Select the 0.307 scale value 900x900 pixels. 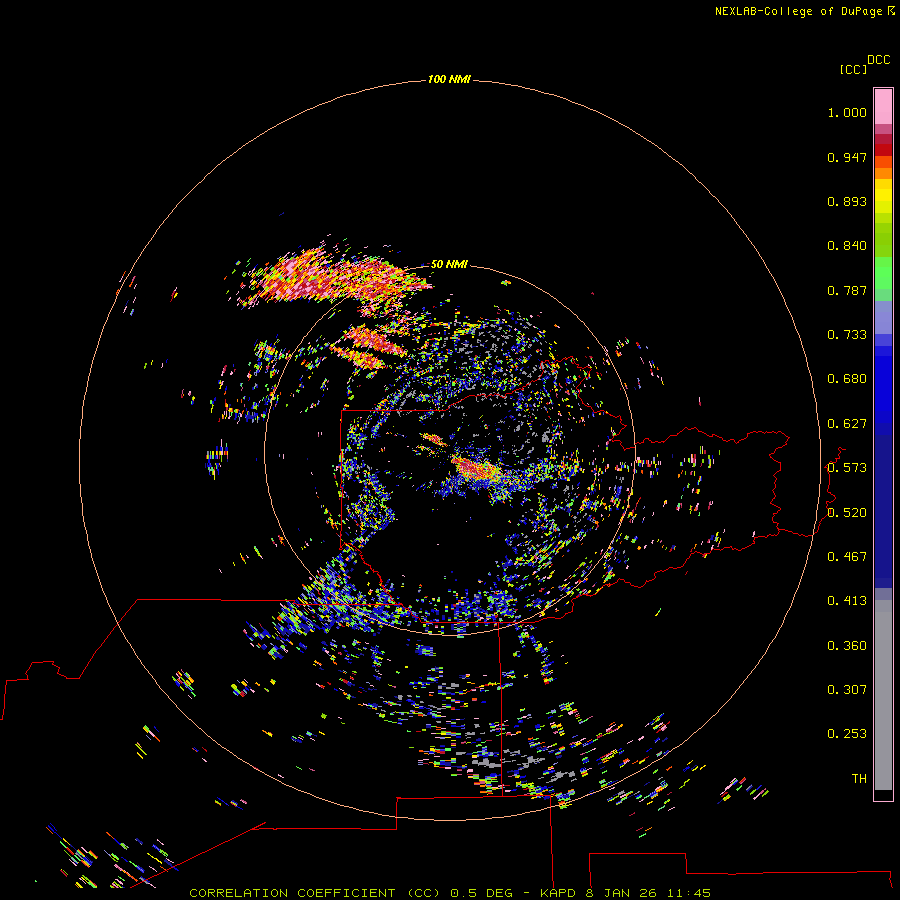click(847, 690)
